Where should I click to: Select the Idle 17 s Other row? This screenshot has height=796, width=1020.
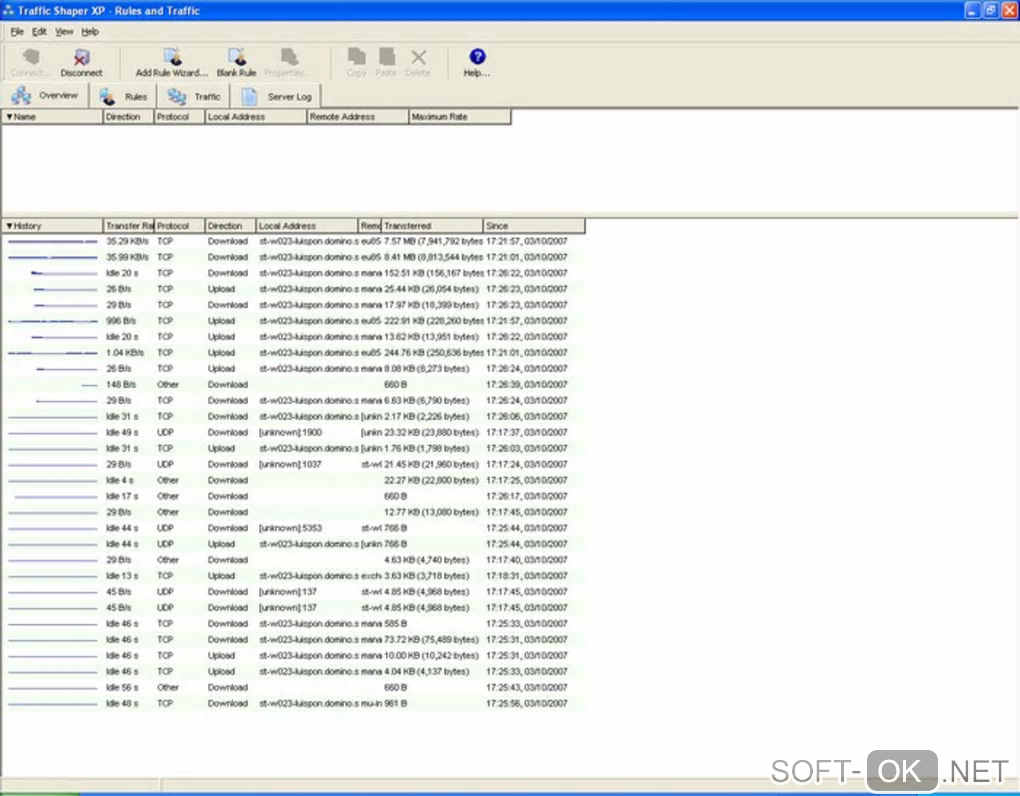(293, 496)
